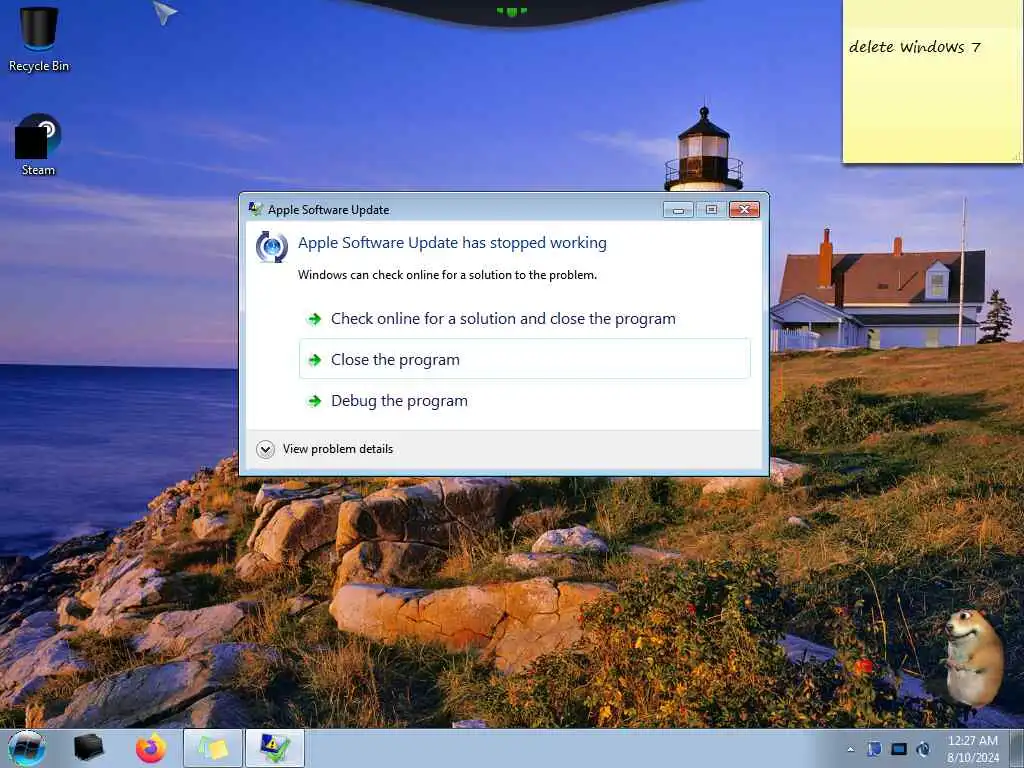Click the Show desktop strip beside the clock
Screen dimensions: 1024x768
click(1017, 748)
